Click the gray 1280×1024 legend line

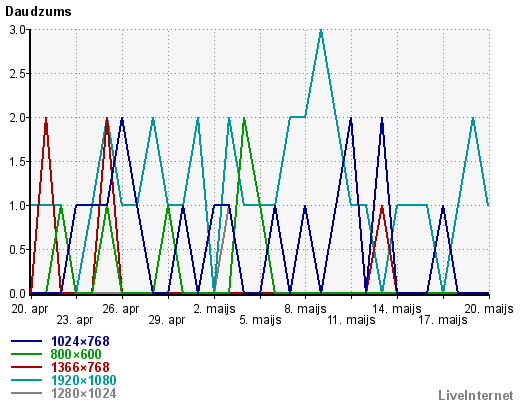point(27,393)
